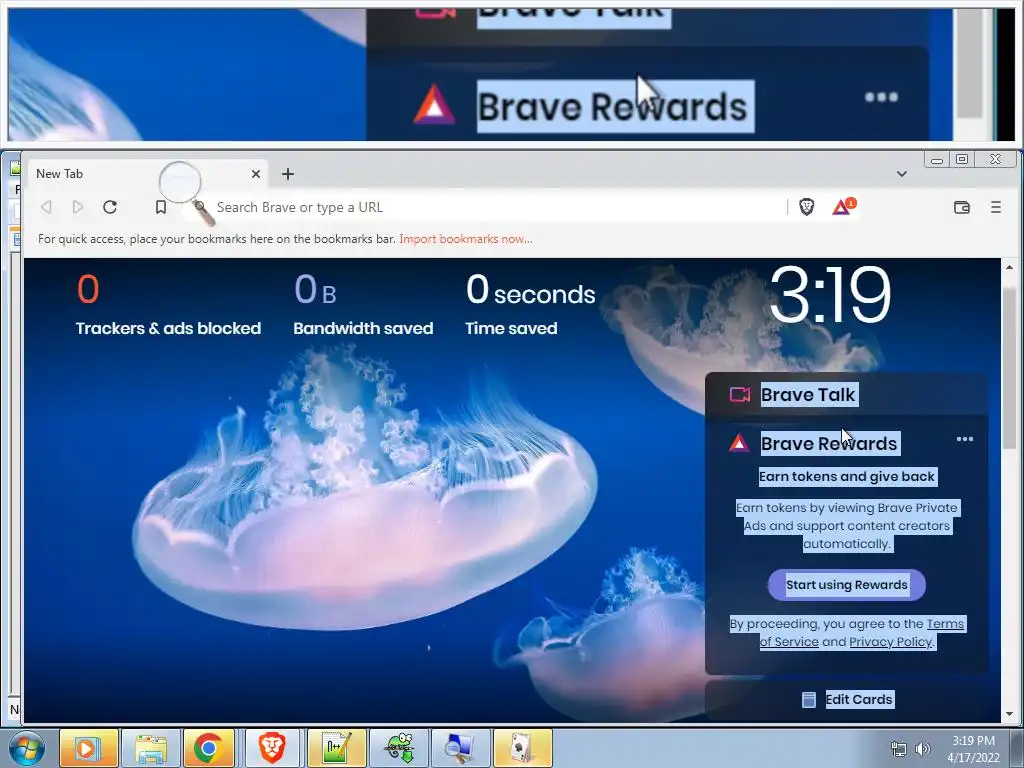1024x768 pixels.
Task: Click the Trackers & ads blocked stat
Action: 168,305
